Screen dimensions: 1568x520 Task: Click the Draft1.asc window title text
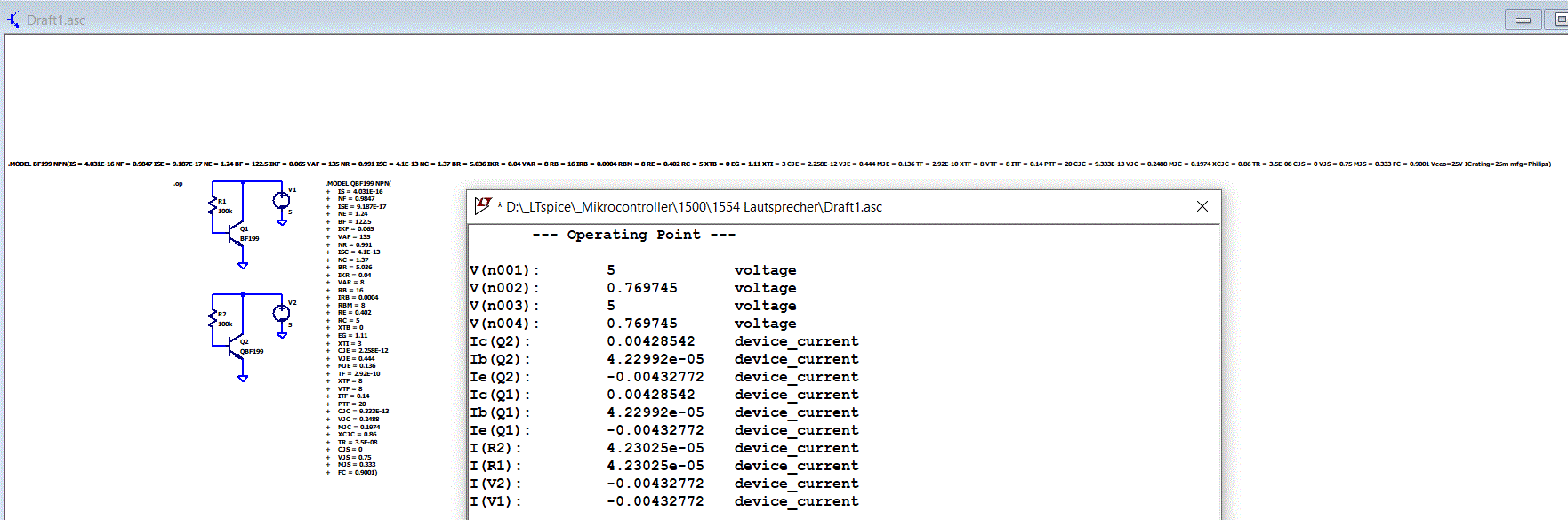pos(56,20)
